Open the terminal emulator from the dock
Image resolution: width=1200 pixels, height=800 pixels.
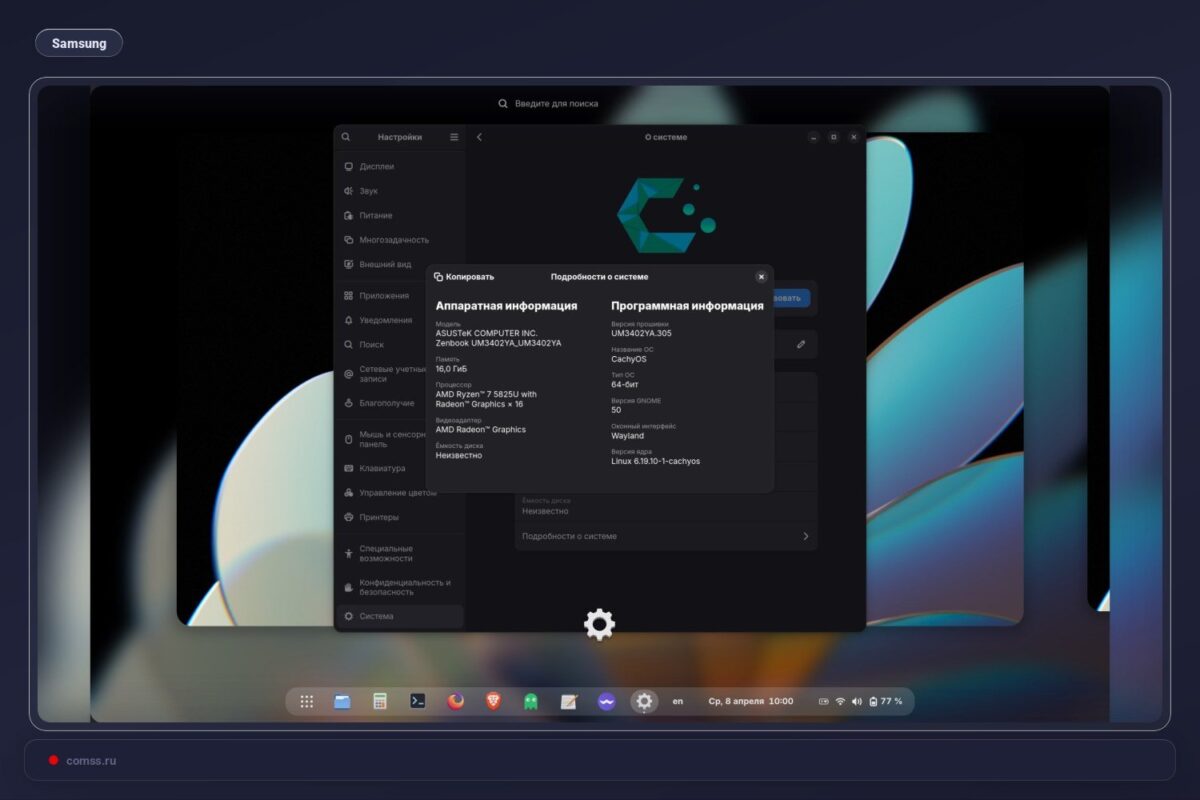[x=419, y=701]
